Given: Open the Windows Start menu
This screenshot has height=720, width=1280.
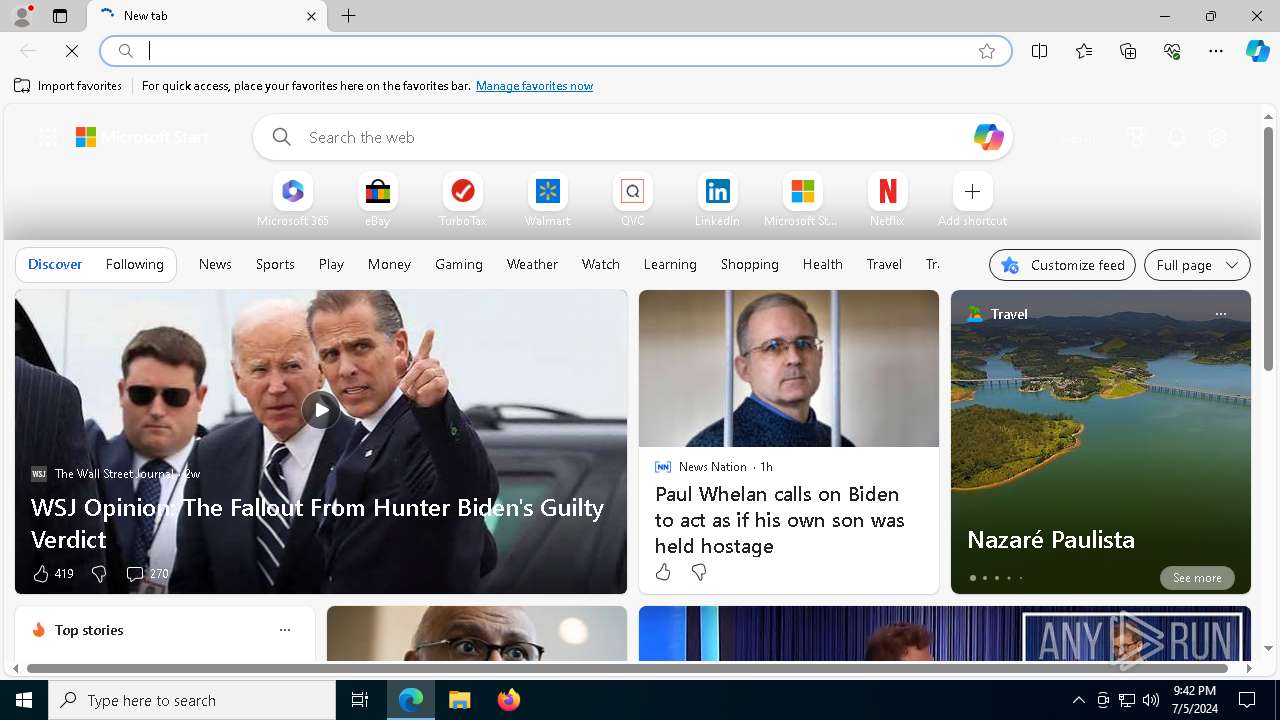Looking at the screenshot, I should 24,700.
